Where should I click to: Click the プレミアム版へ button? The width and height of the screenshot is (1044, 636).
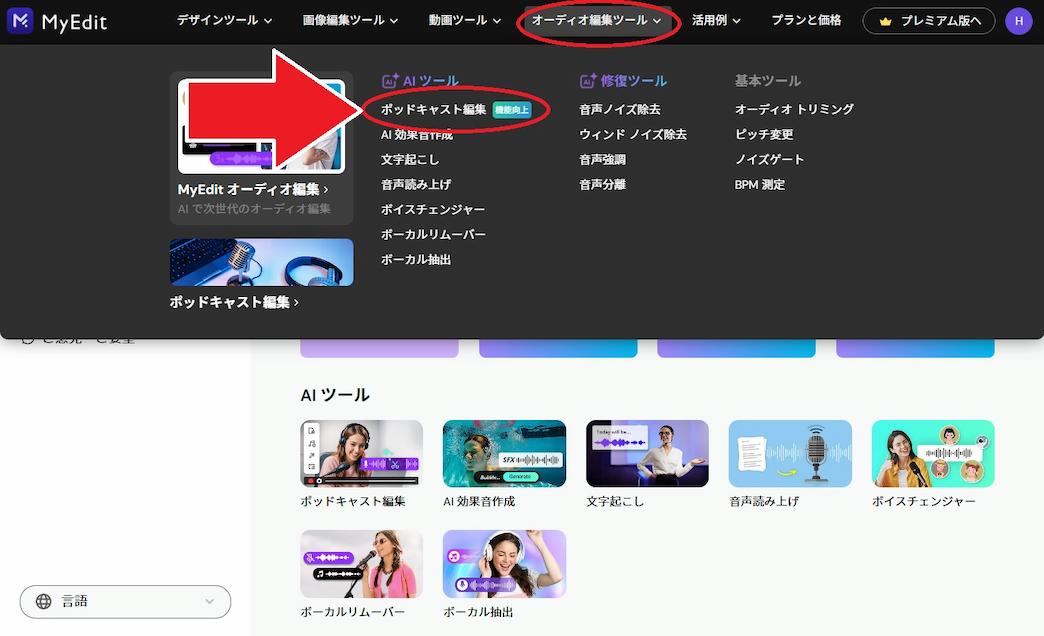point(929,21)
